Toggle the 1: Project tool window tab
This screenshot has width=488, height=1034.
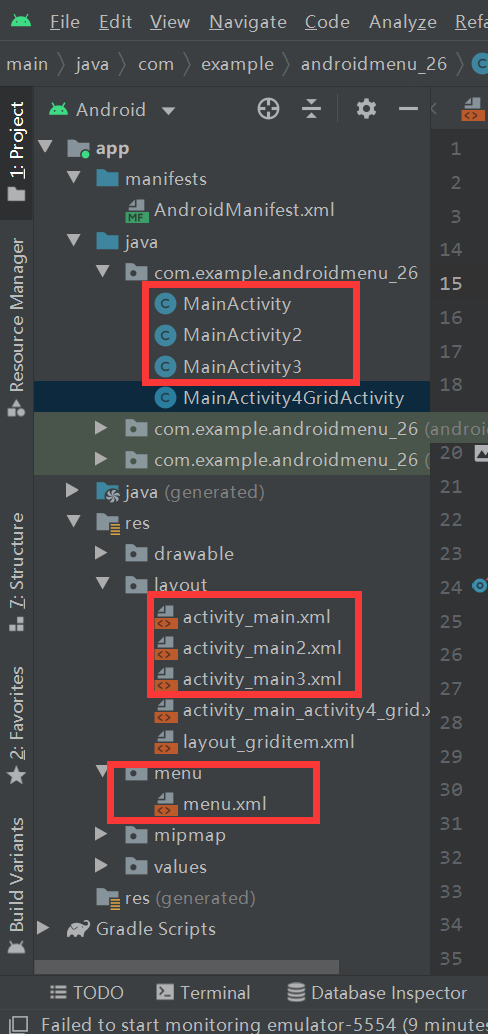(x=16, y=152)
